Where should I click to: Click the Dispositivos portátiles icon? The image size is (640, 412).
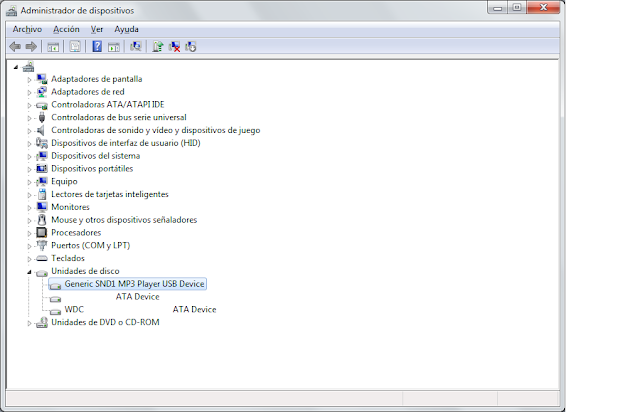(42, 168)
